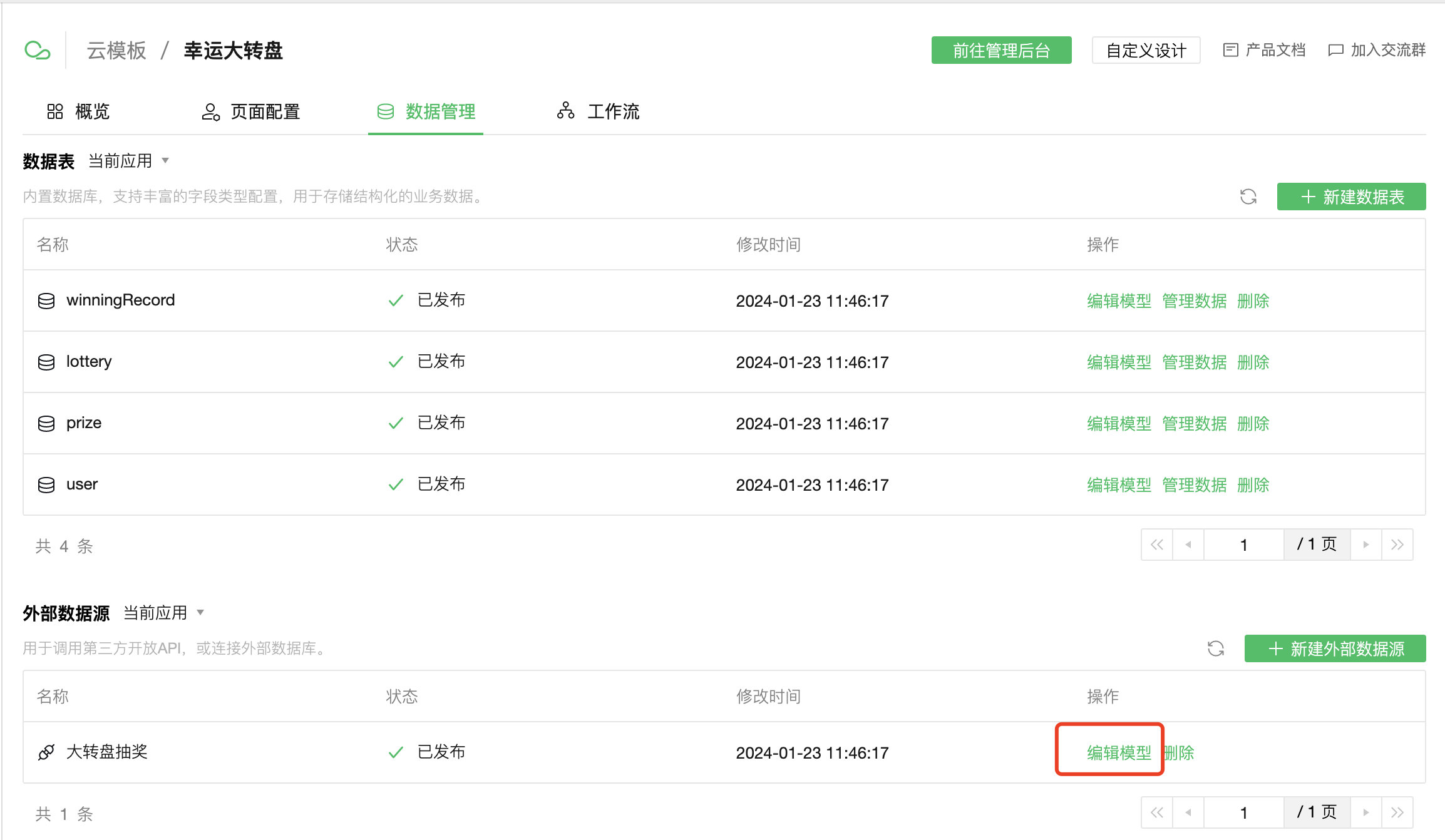Screen dimensions: 1445x840
Task: Manage data of winningRecord table
Action: pyautogui.click(x=1194, y=301)
